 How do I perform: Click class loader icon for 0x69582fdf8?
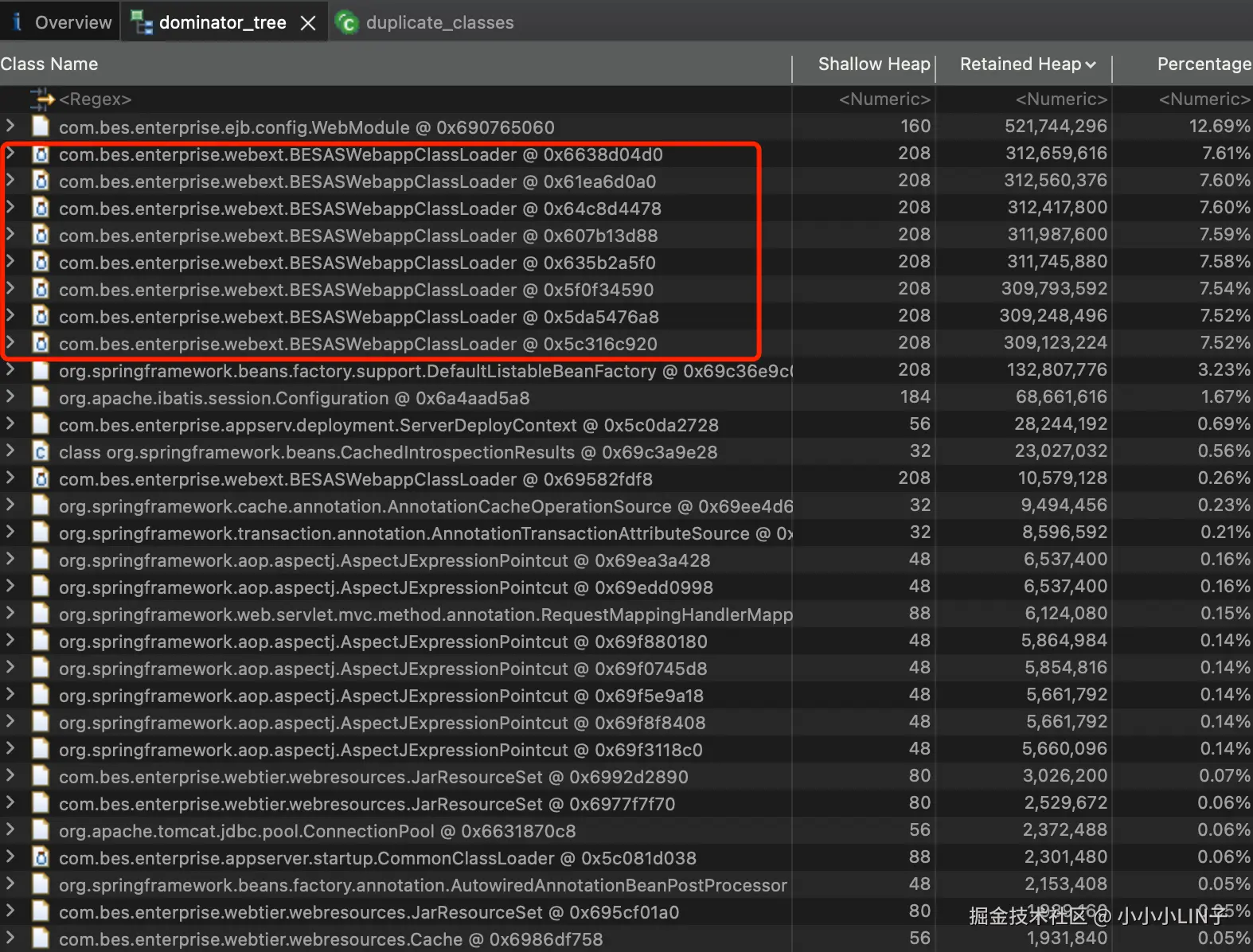[x=41, y=478]
